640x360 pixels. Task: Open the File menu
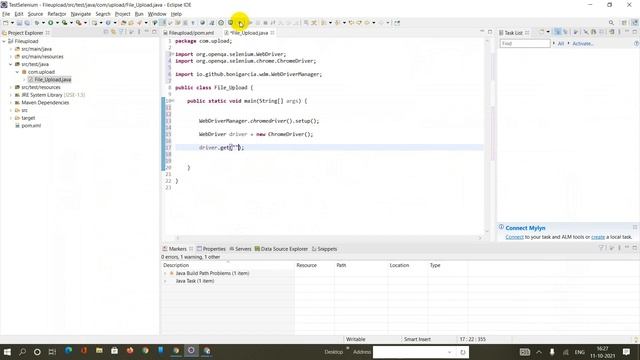(6, 14)
